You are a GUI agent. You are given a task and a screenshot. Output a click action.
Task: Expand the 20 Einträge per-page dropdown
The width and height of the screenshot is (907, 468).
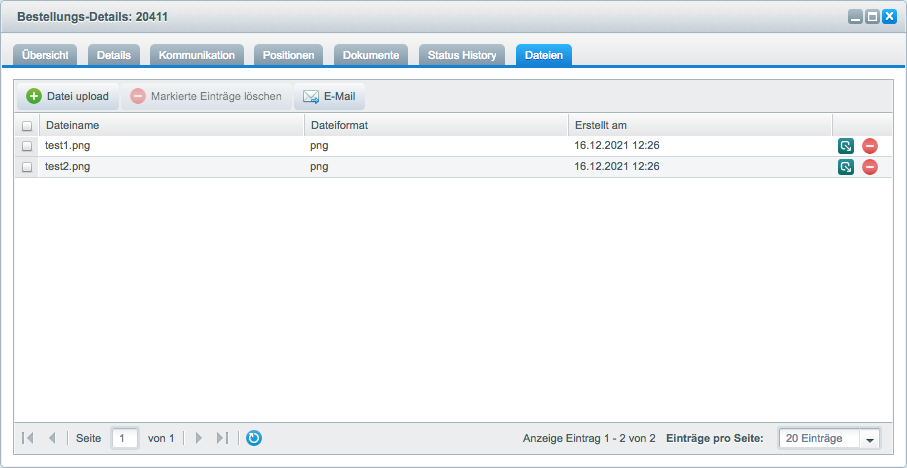tap(869, 439)
